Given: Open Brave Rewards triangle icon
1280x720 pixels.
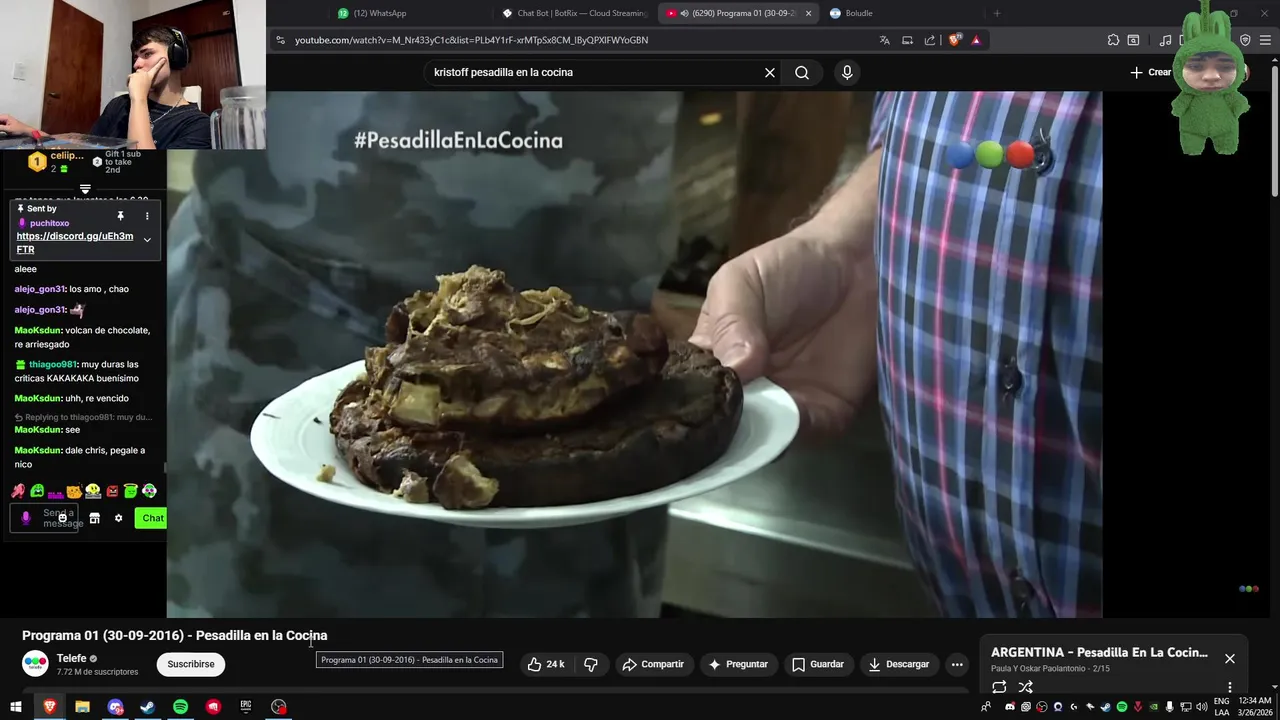Looking at the screenshot, I should tap(976, 40).
